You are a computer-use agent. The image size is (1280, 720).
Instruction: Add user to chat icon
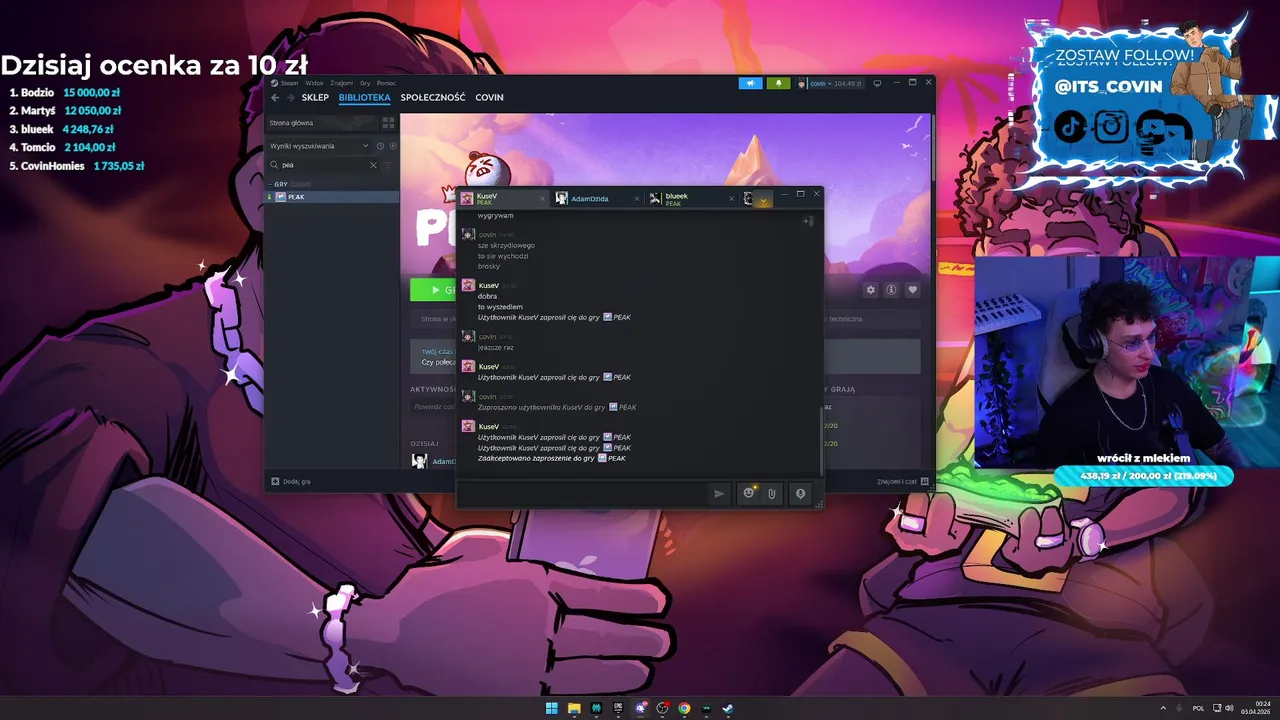click(808, 221)
